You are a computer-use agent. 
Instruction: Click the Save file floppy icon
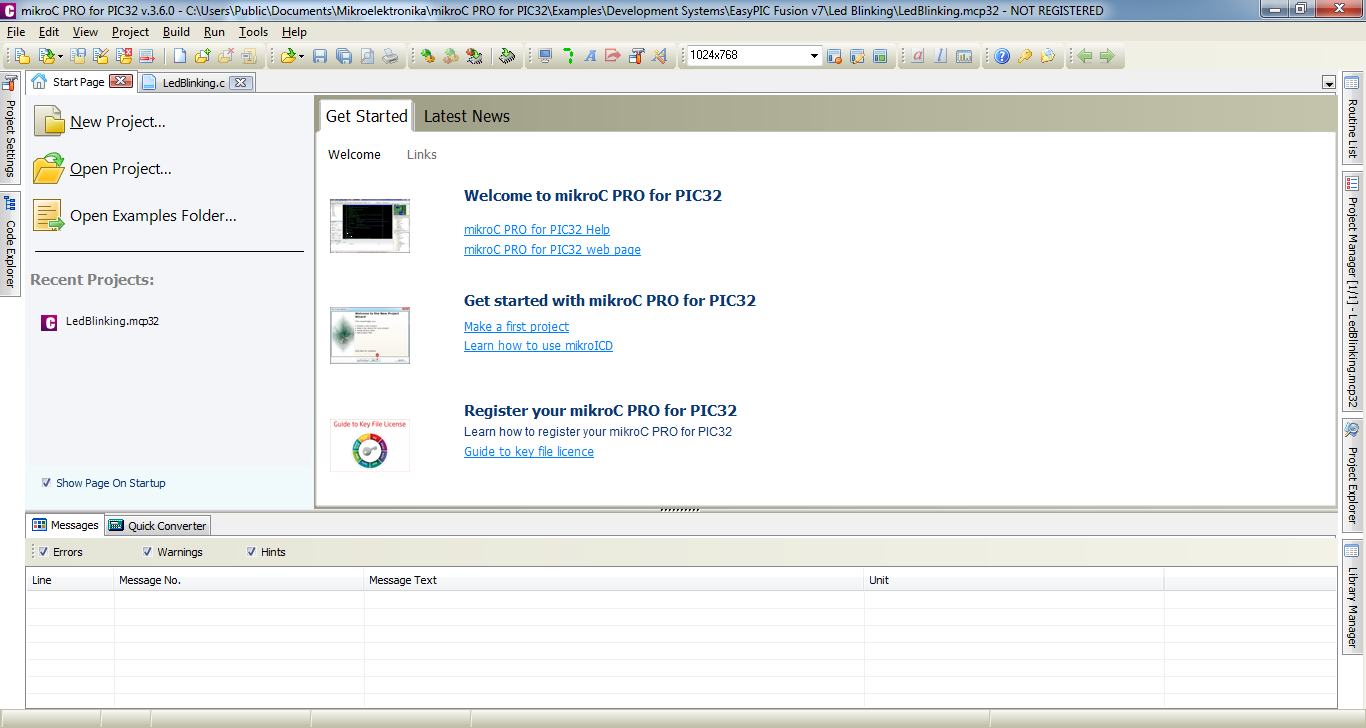tap(320, 56)
